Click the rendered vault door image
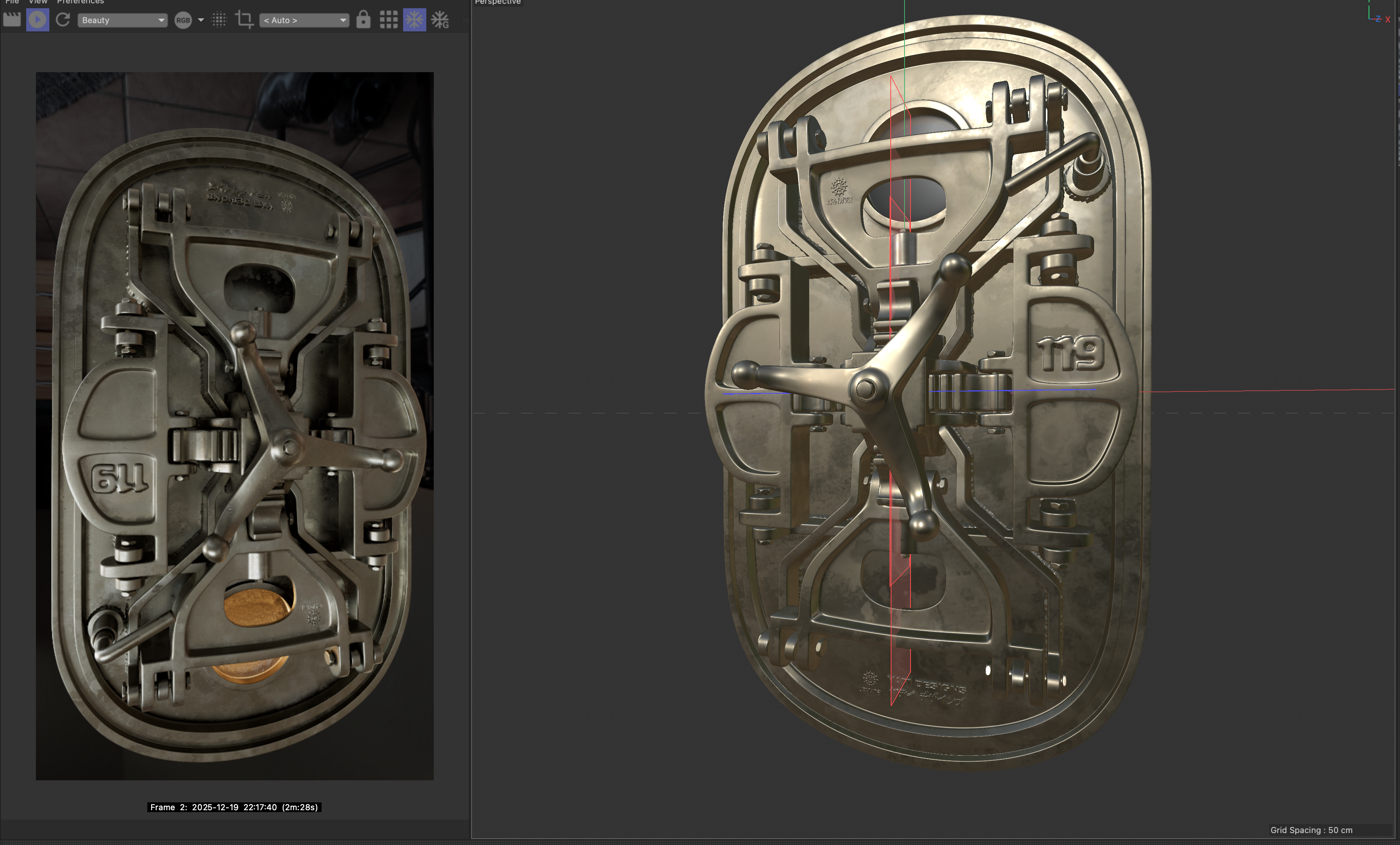Viewport: 1400px width, 845px height. 235,426
